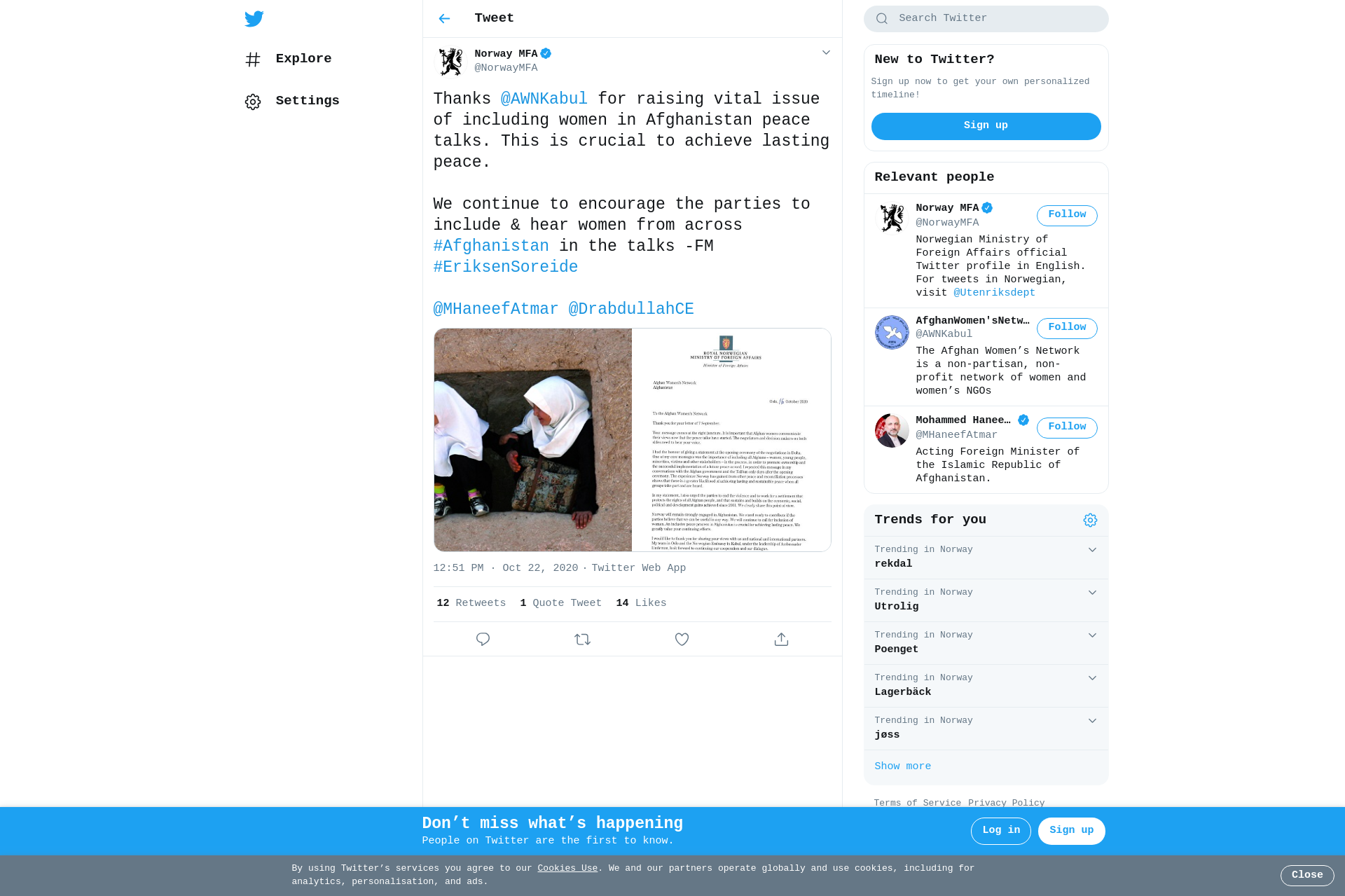
Task: Click Log in on bottom banner
Action: (x=1000, y=831)
